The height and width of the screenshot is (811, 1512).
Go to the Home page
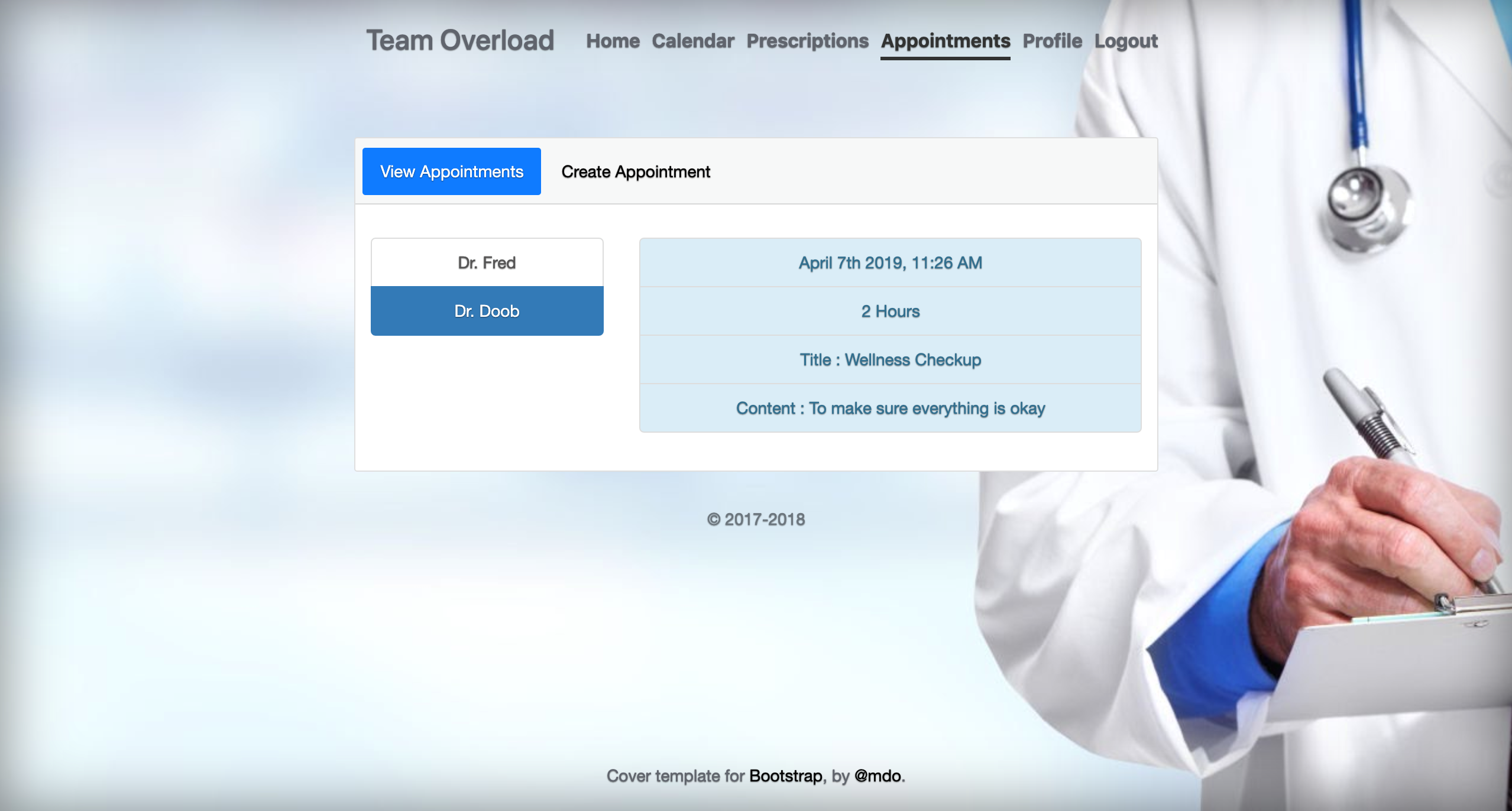pos(613,41)
